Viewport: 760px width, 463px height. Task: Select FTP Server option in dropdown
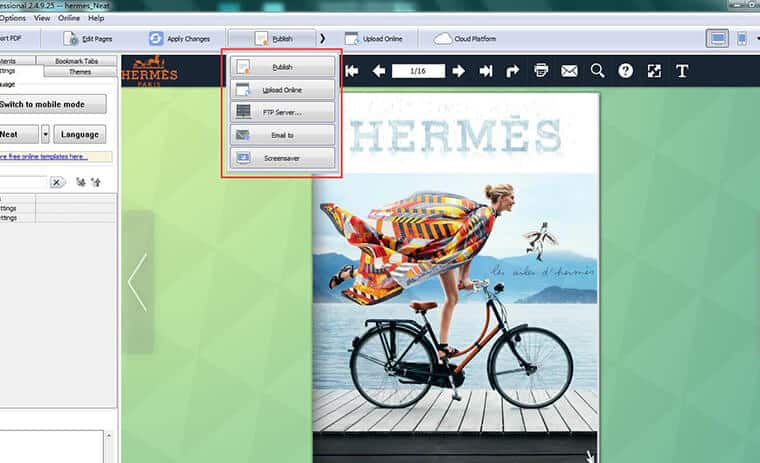tap(283, 112)
